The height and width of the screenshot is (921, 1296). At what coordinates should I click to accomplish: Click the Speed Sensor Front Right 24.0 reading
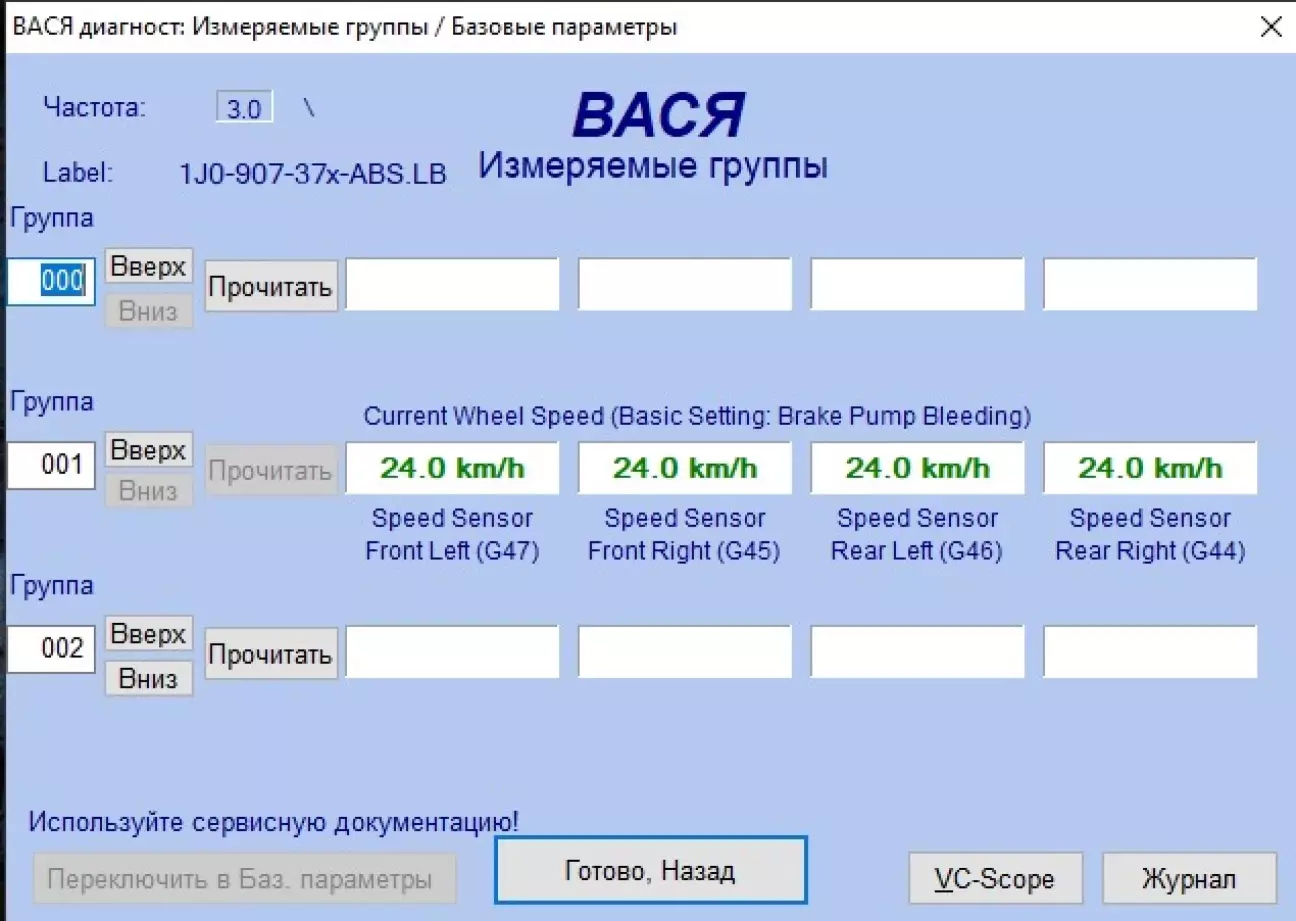684,467
